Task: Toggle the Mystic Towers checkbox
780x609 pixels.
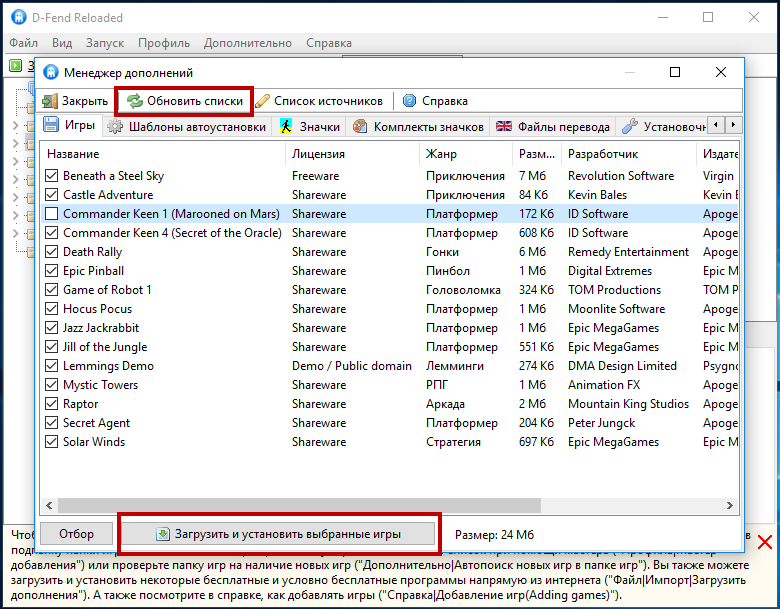Action: tap(51, 385)
